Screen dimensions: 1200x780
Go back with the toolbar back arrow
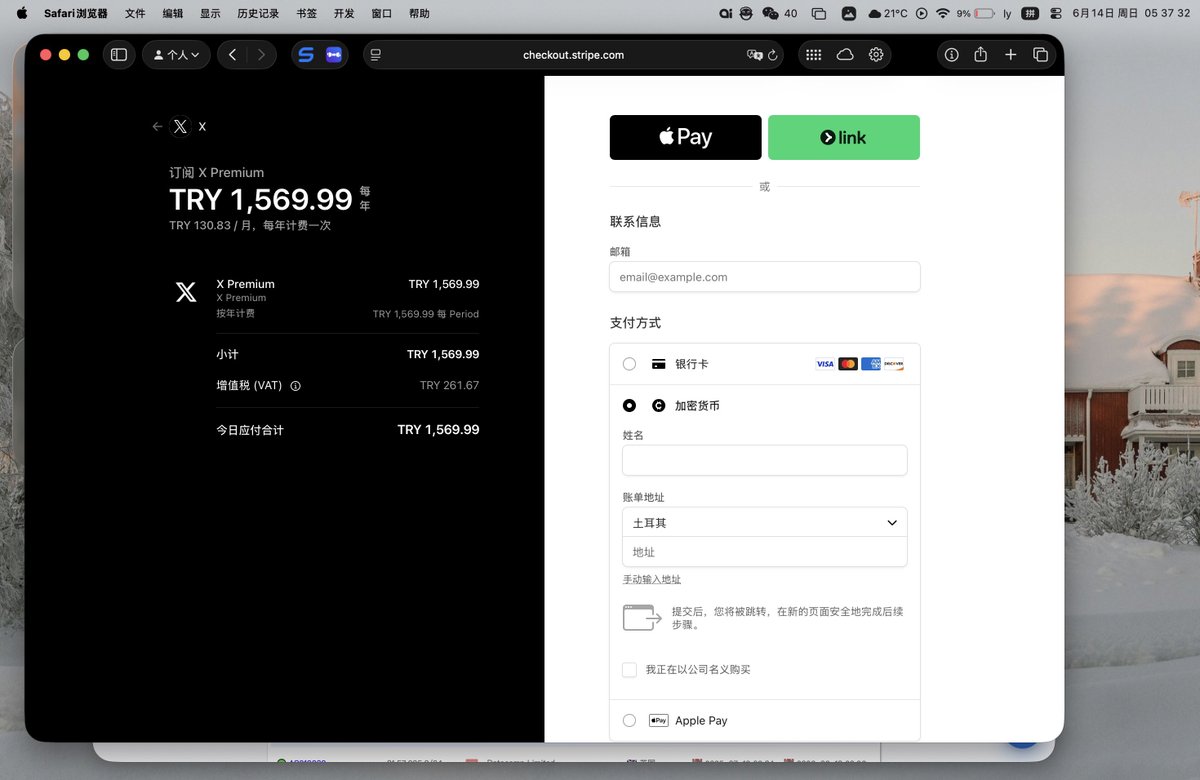232,55
